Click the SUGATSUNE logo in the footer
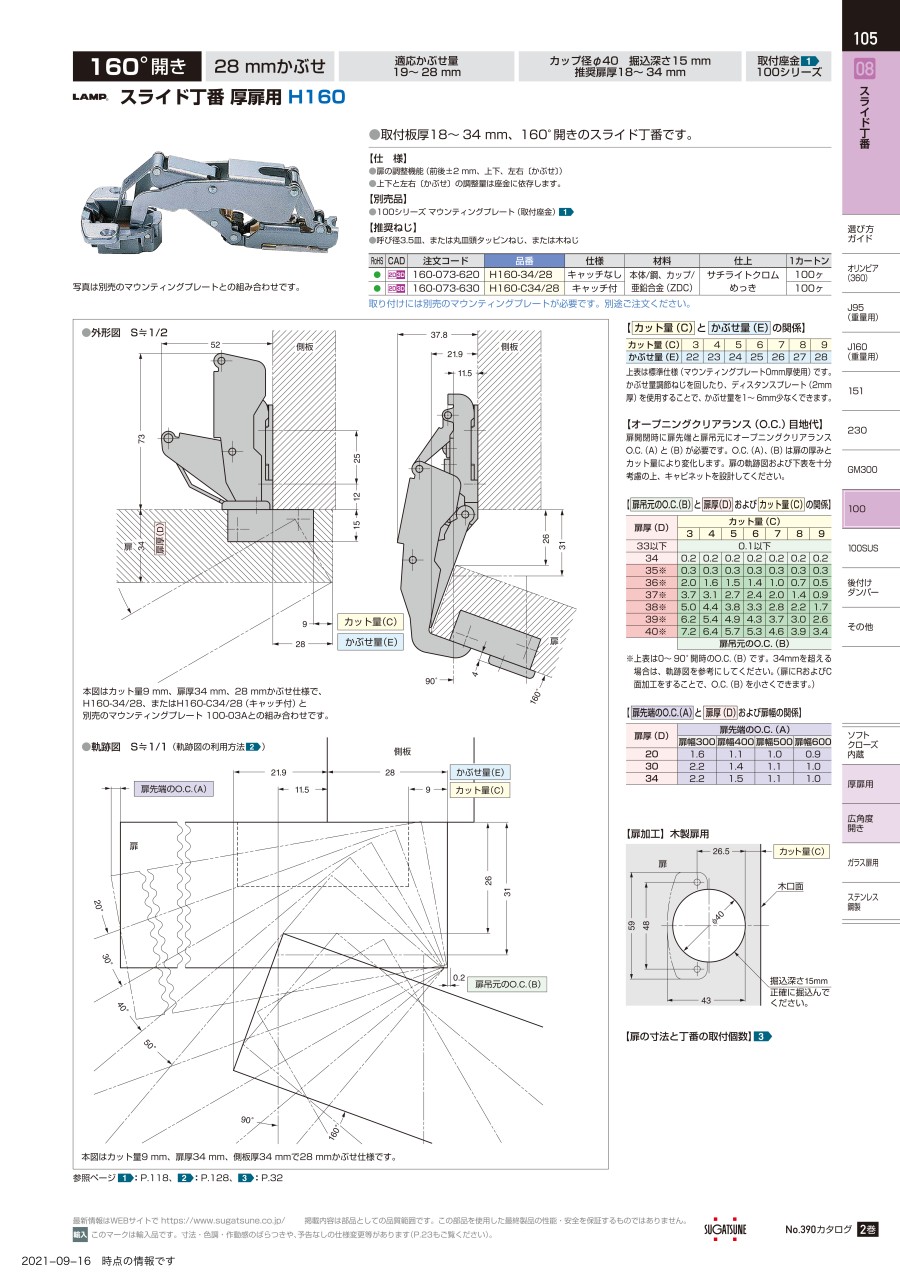Image resolution: width=900 pixels, height=1272 pixels. tap(725, 1229)
